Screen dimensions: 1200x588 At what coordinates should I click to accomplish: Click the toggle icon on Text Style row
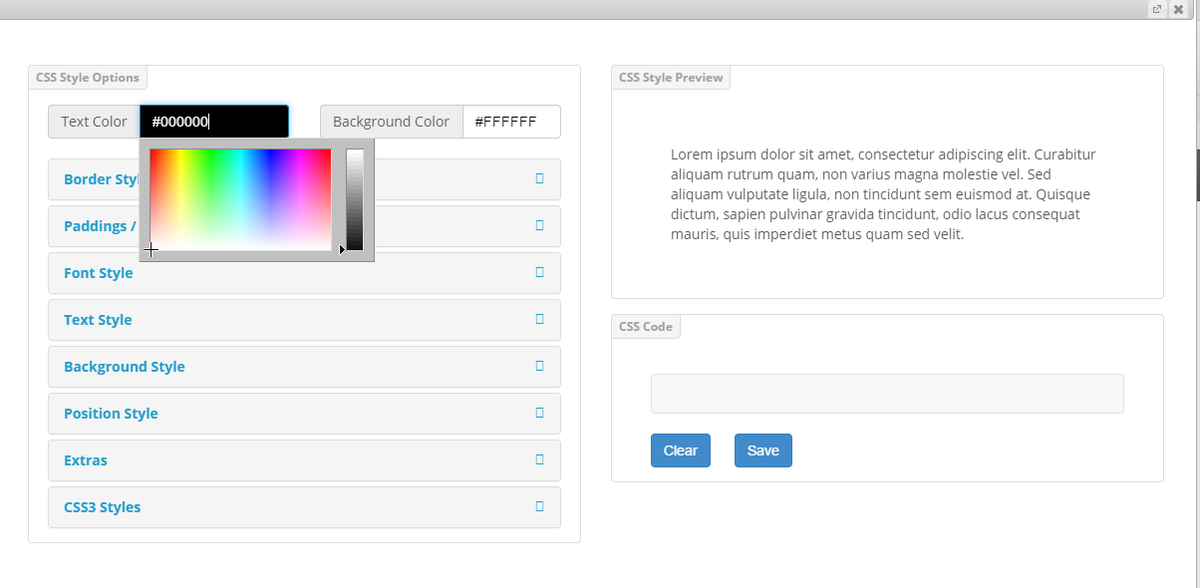coord(540,319)
